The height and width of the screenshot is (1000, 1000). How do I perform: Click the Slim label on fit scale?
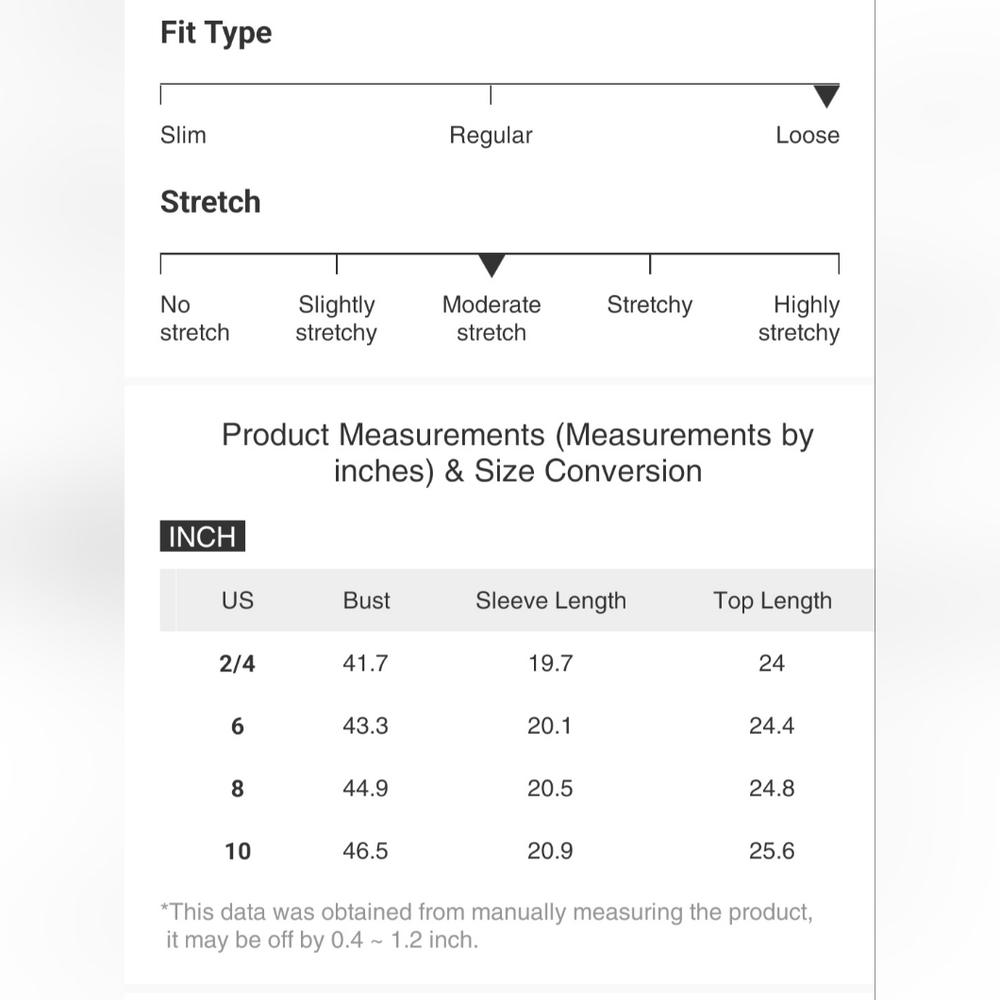183,135
